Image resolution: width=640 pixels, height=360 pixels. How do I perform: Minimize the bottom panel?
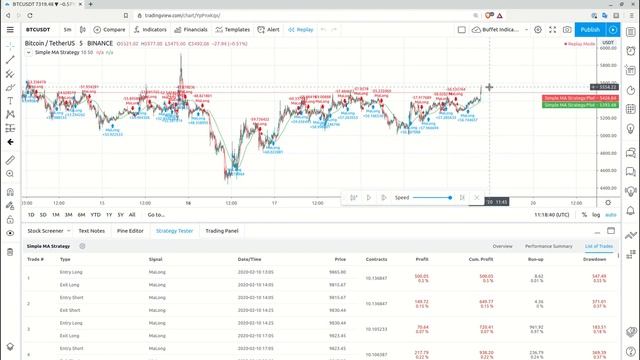pyautogui.click(x=597, y=232)
